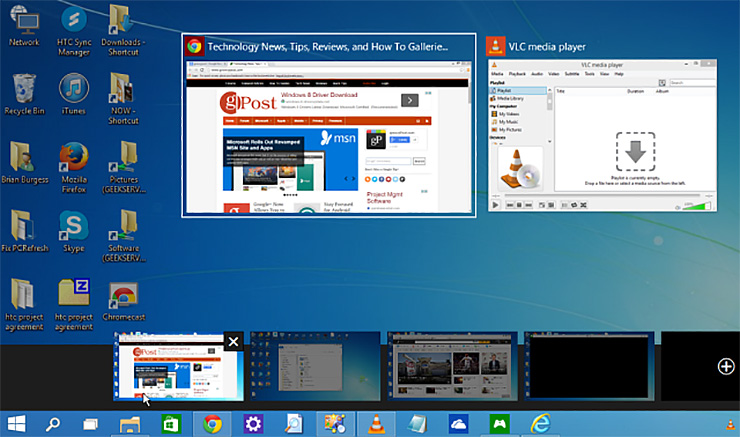Screen dimensions: 740x437
Task: Select the Chrome Technology News window thumbnail
Action: click(329, 126)
